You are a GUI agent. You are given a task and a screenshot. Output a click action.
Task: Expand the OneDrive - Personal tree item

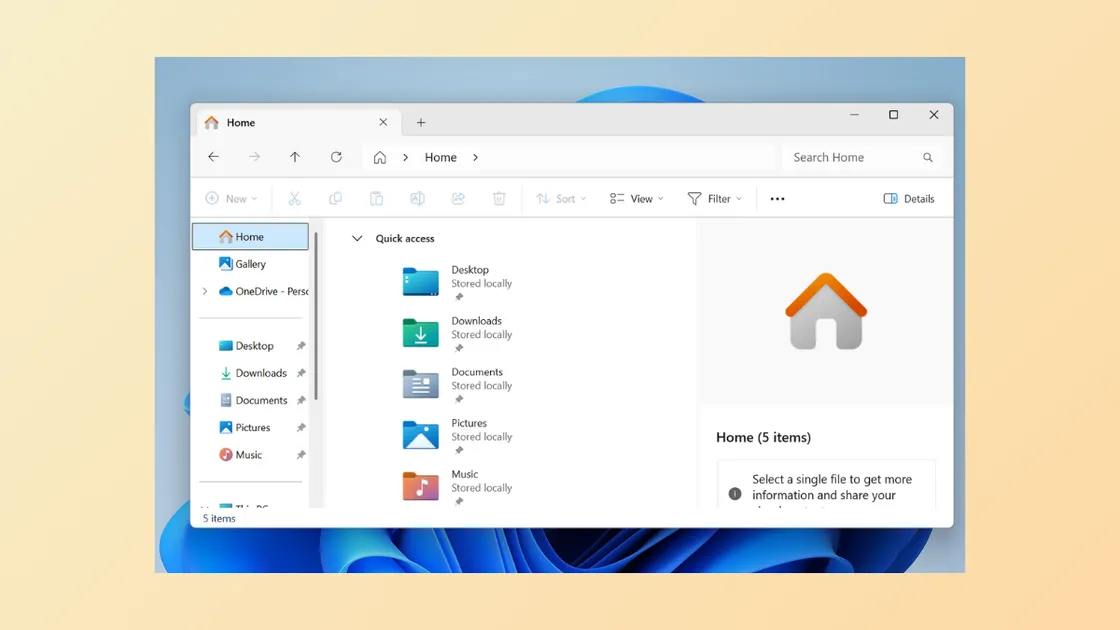[205, 291]
